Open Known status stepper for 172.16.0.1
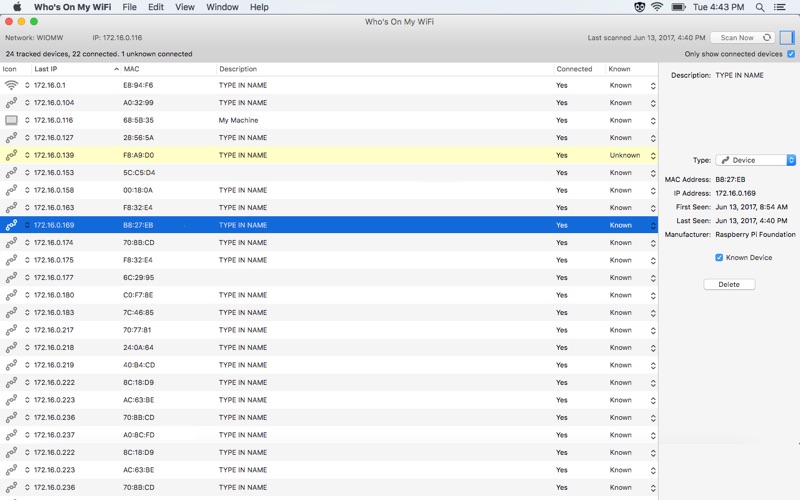800x500 pixels. click(653, 86)
